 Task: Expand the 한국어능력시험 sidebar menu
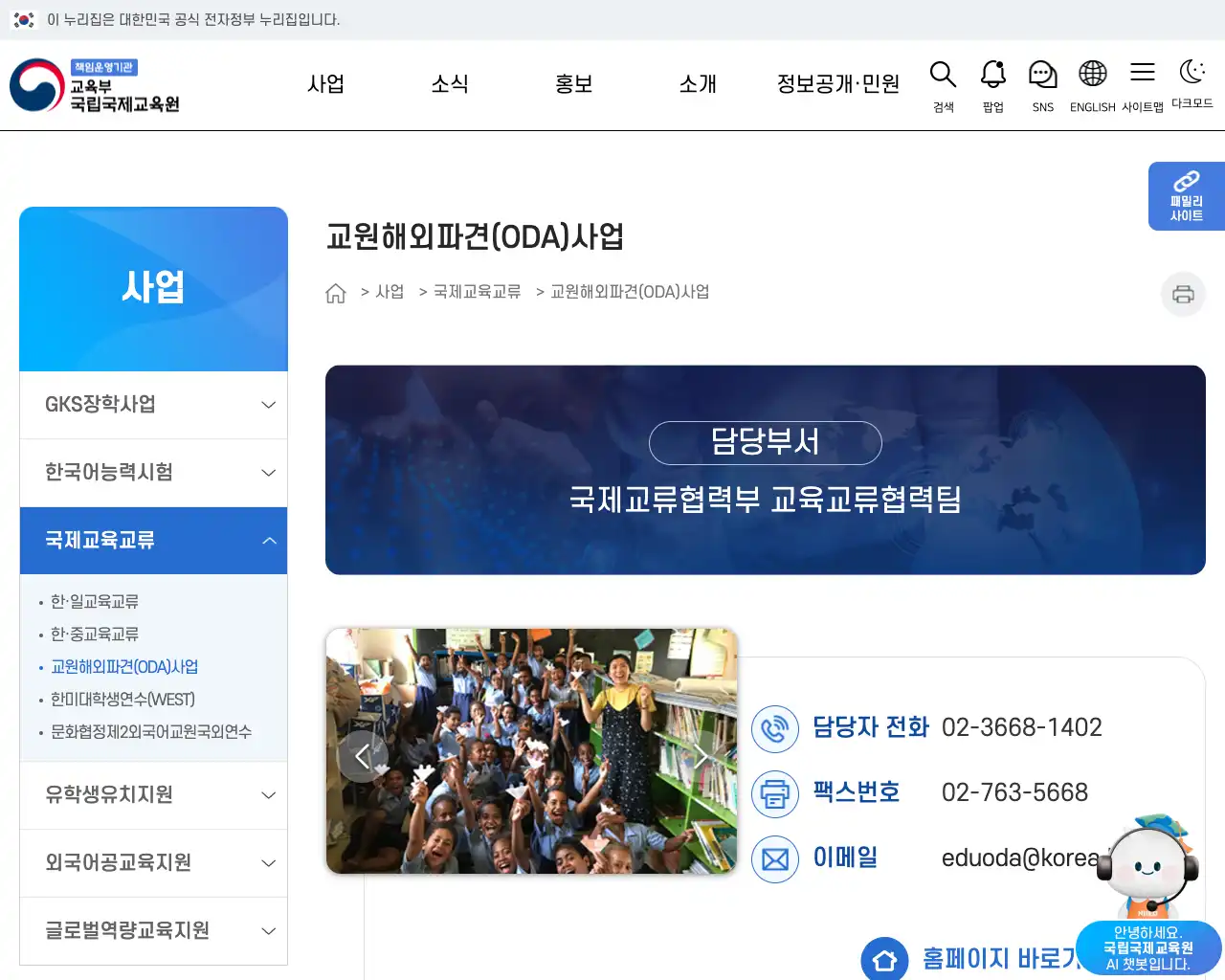(153, 473)
